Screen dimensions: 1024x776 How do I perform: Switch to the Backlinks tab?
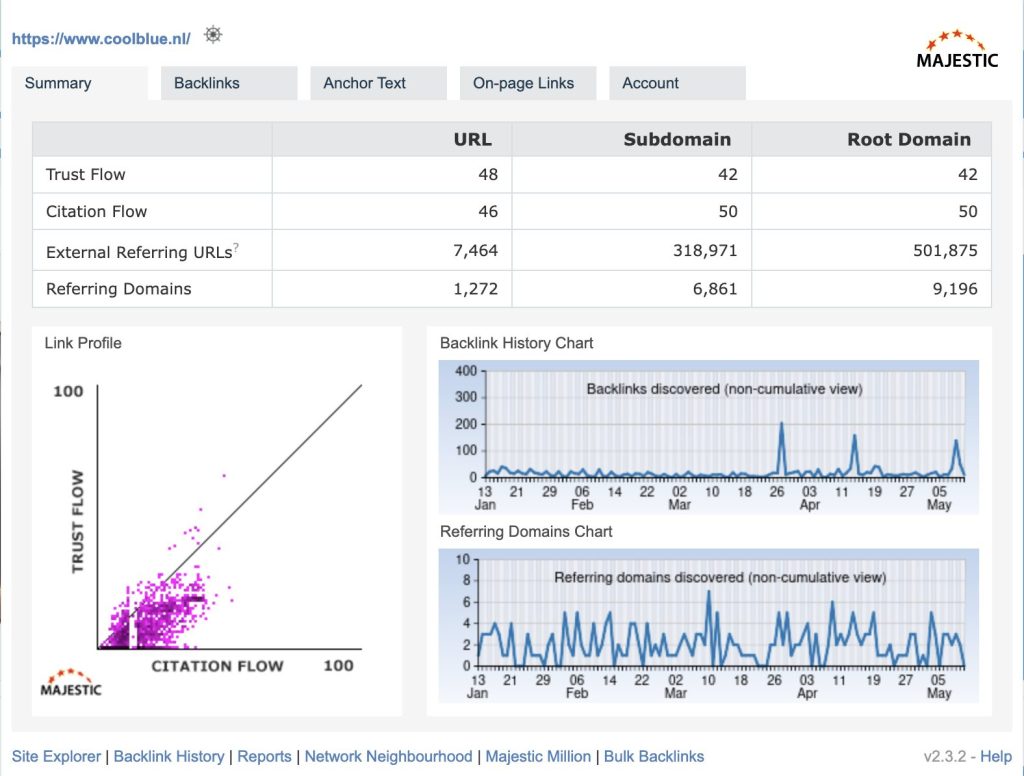229,83
